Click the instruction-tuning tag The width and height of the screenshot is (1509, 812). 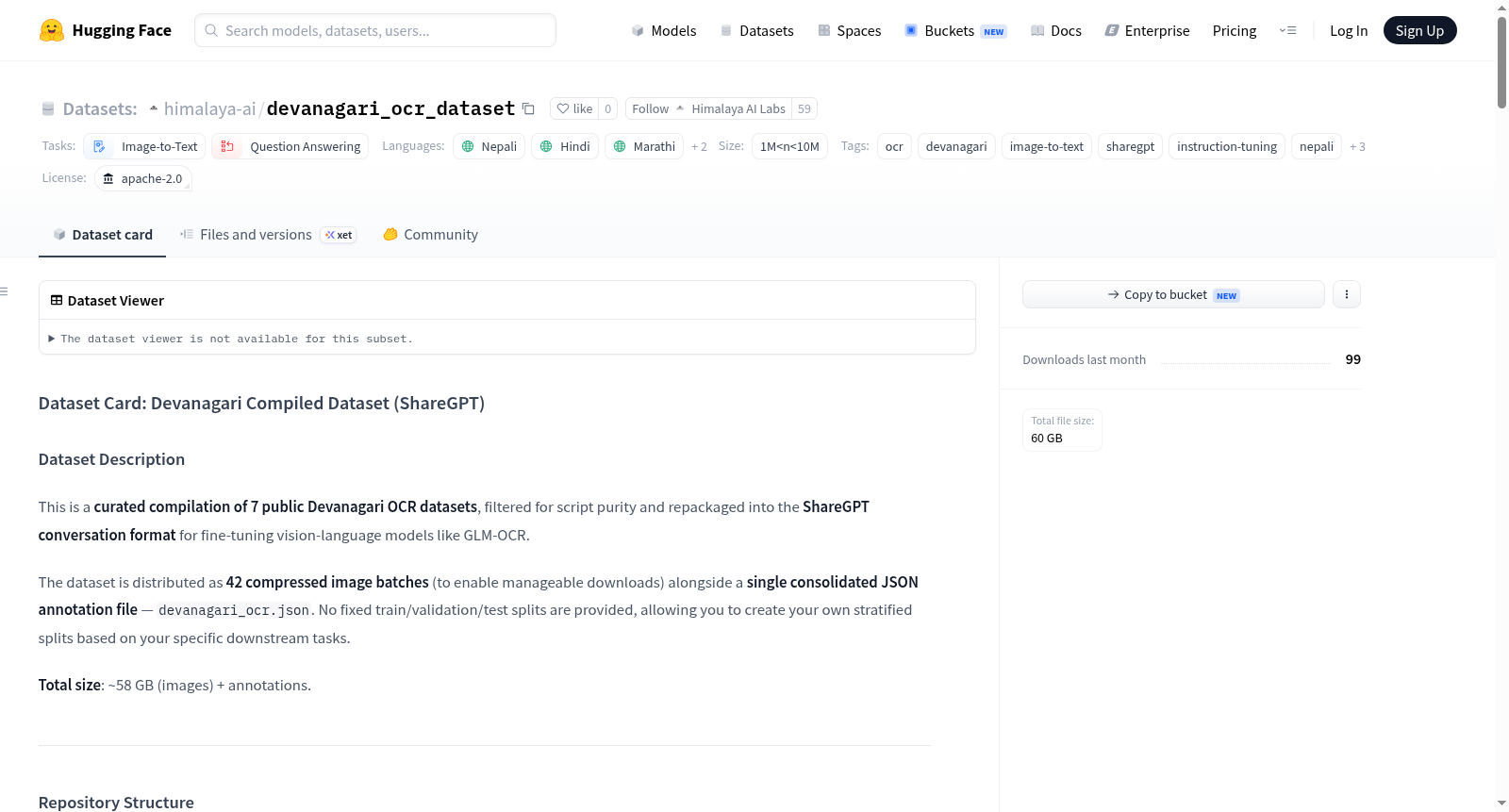1227,146
